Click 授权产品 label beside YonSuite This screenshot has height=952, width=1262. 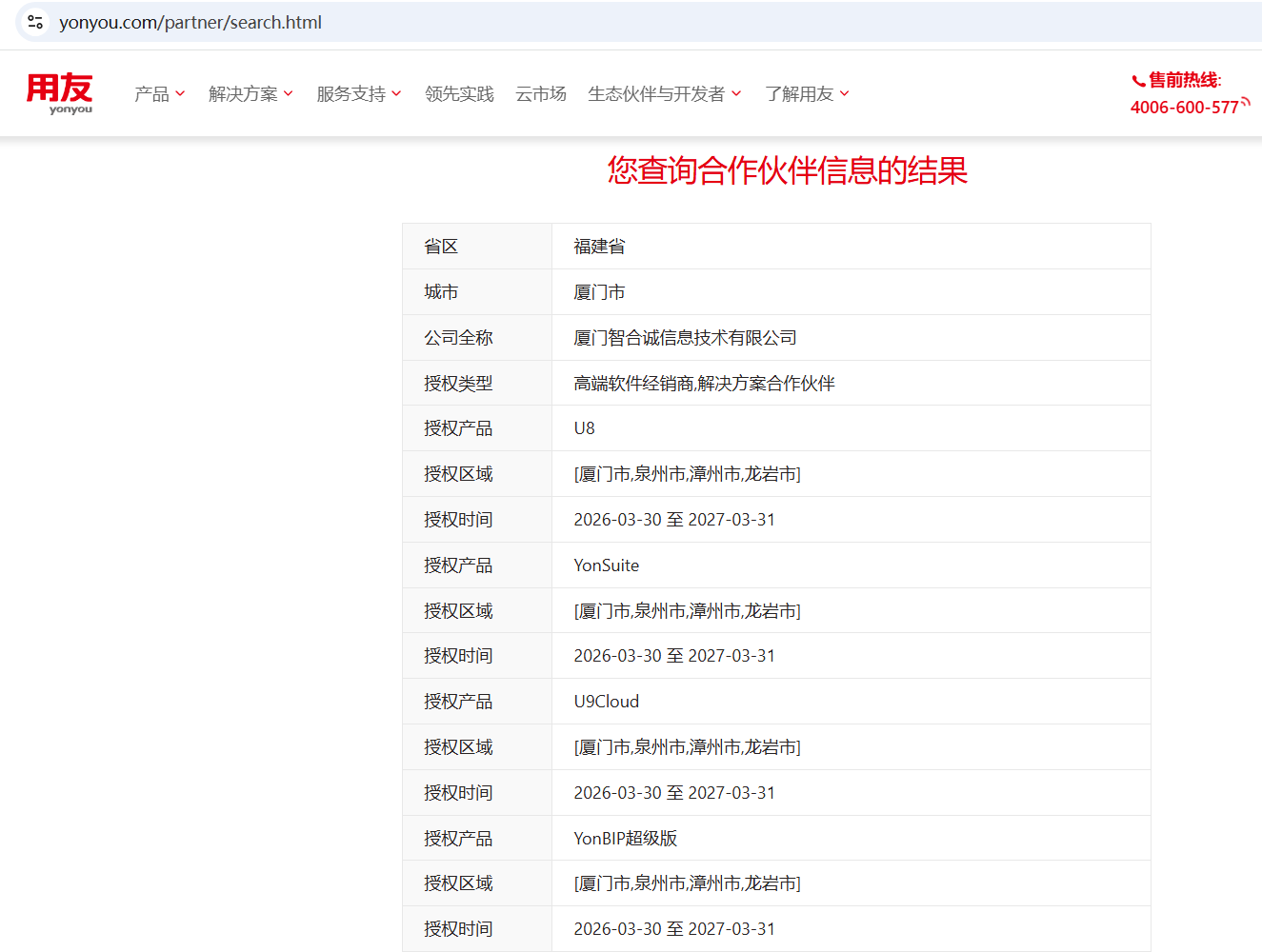[x=458, y=565]
